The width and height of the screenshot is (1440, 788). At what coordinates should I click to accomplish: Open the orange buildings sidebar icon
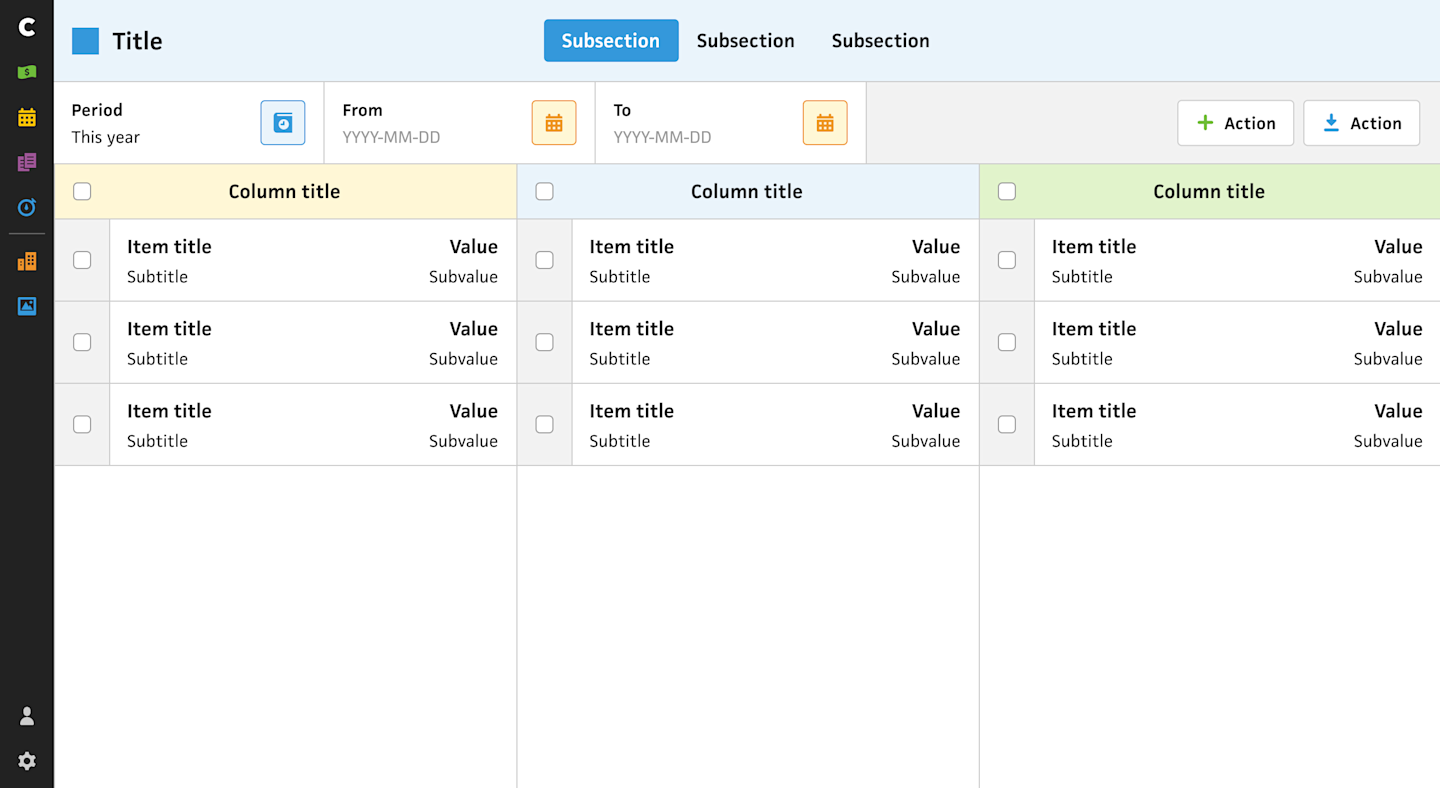(x=27, y=261)
